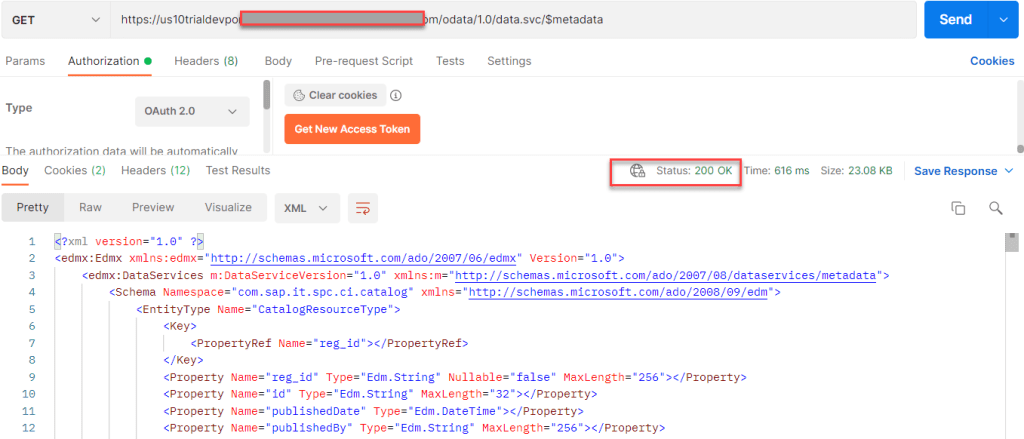This screenshot has width=1024, height=439.
Task: Open the Cookies link on the right
Action: (x=992, y=61)
